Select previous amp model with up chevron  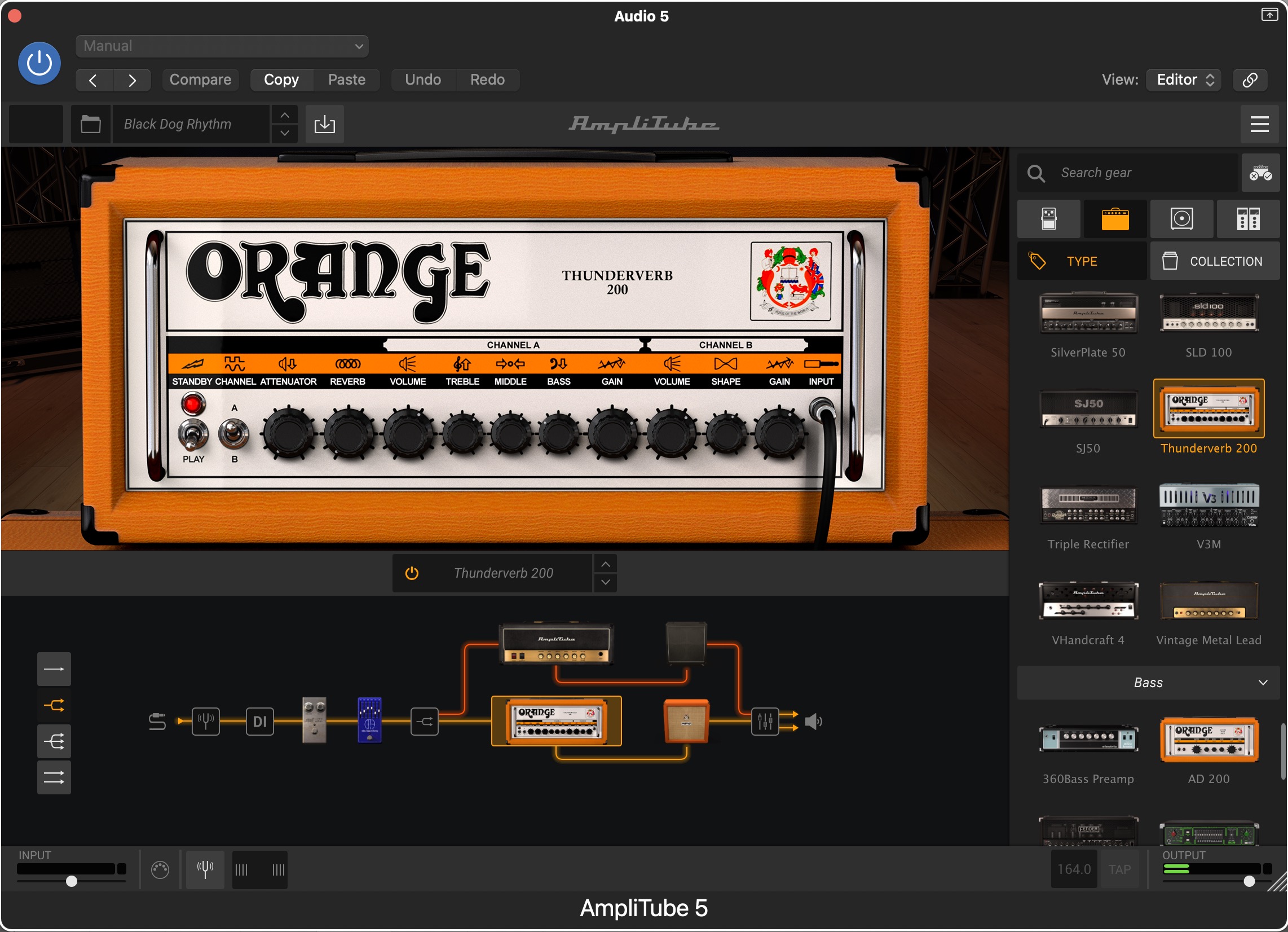pos(606,565)
